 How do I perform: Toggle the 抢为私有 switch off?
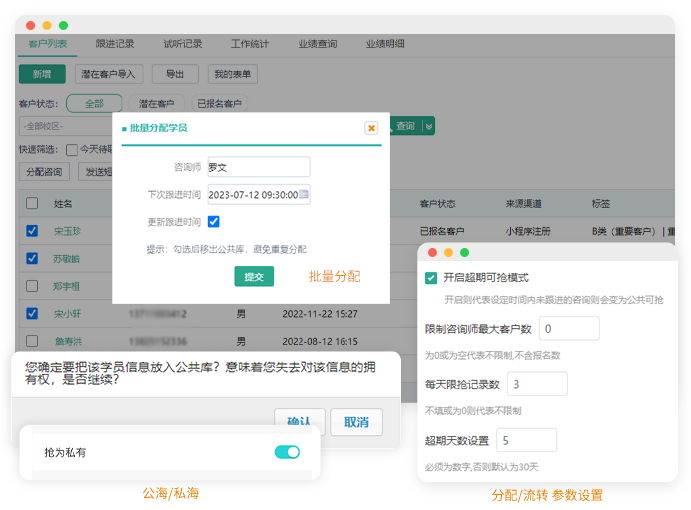pos(287,453)
